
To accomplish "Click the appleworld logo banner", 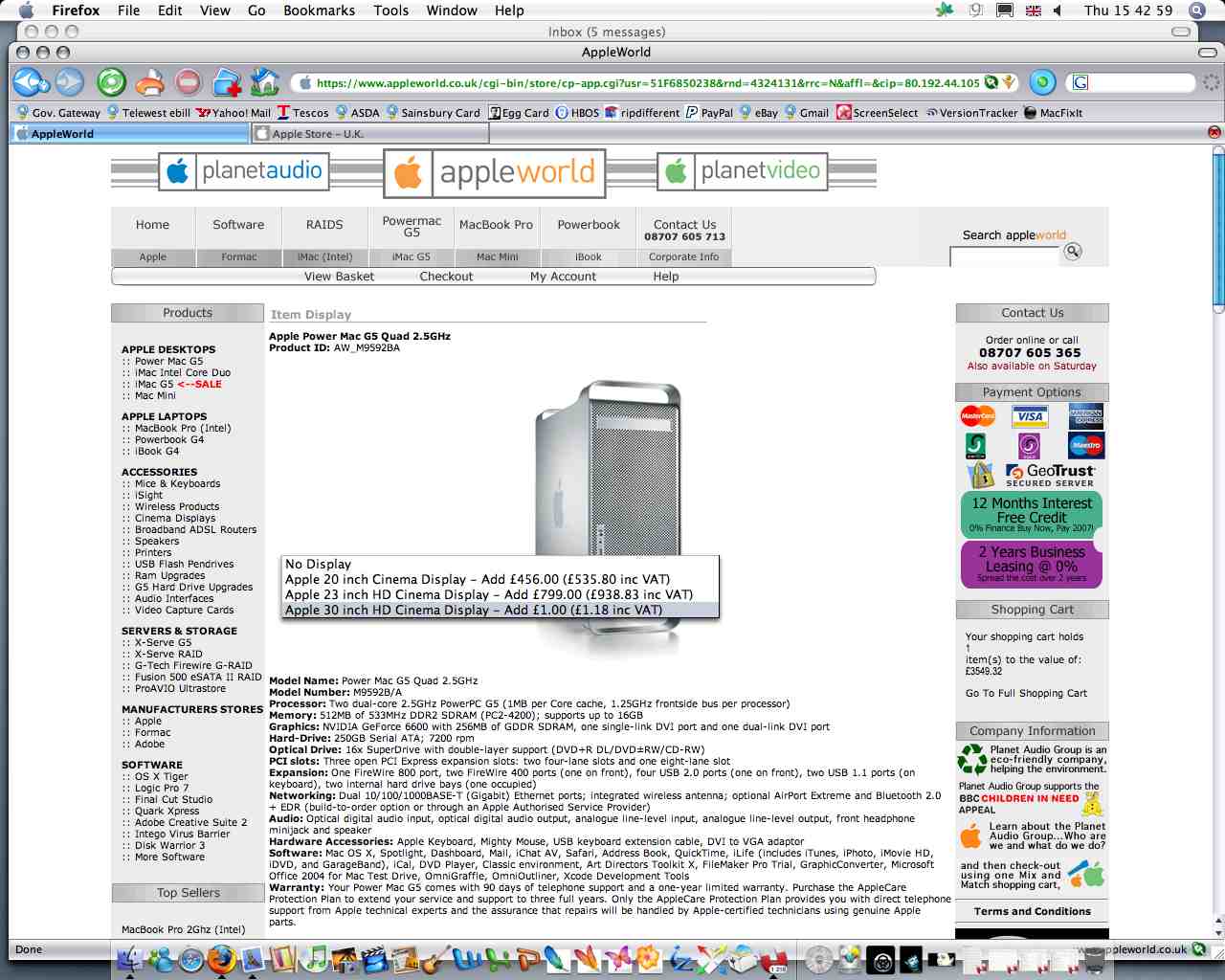I will click(495, 173).
